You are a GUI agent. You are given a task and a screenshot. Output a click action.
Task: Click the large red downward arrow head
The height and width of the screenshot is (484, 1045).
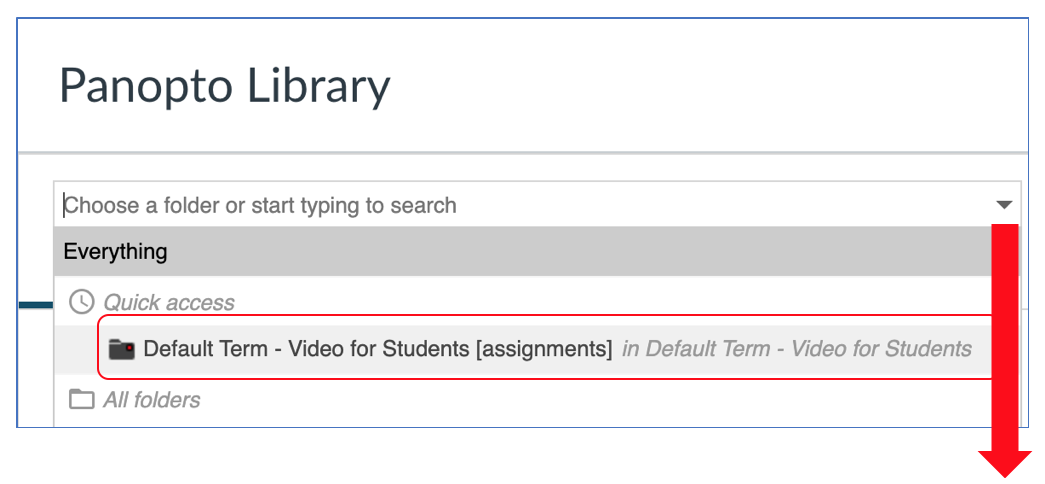tap(1005, 463)
